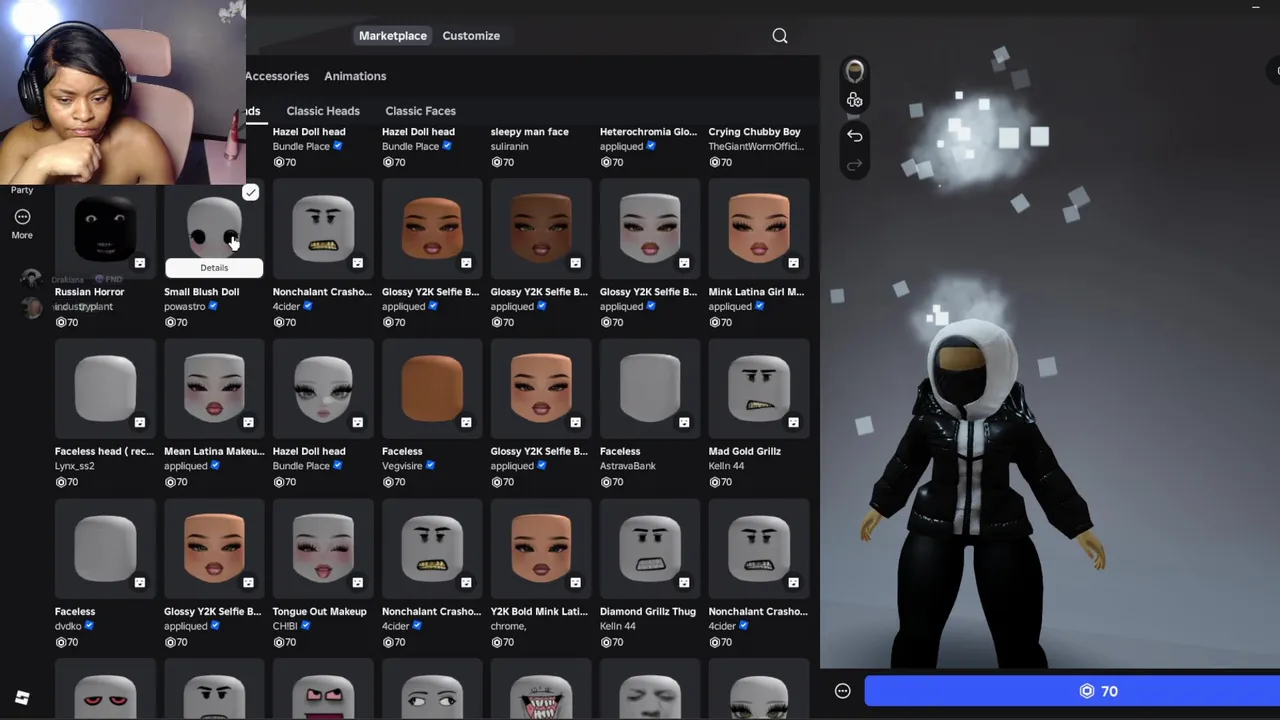Click the Tongue Out Makeup item title
This screenshot has width=1280, height=720.
click(x=320, y=611)
